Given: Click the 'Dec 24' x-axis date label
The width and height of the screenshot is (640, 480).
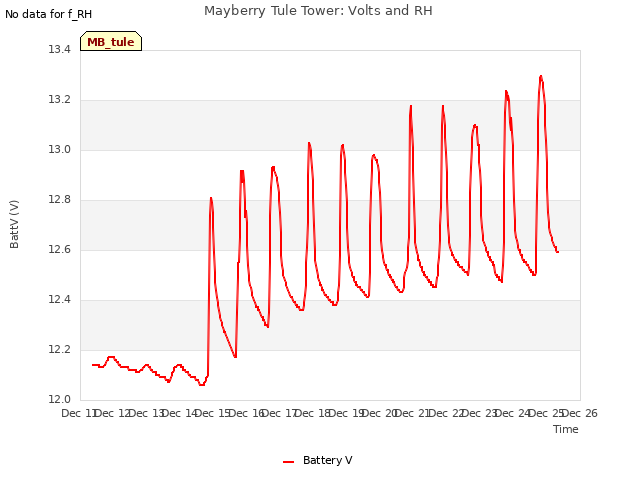Looking at the screenshot, I should click(513, 413).
